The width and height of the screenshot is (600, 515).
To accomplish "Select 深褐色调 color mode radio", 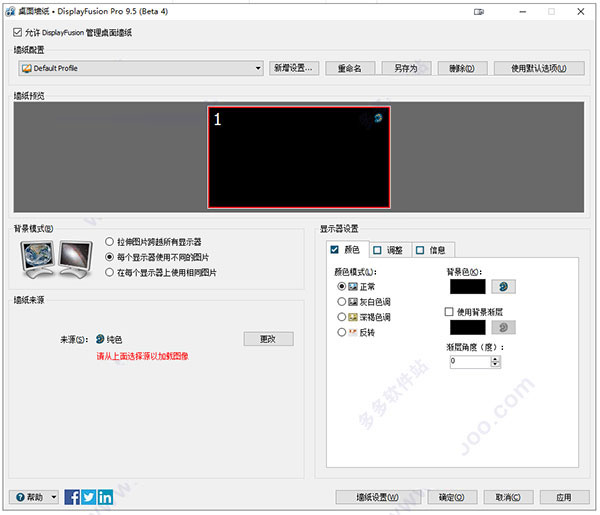I will point(342,317).
